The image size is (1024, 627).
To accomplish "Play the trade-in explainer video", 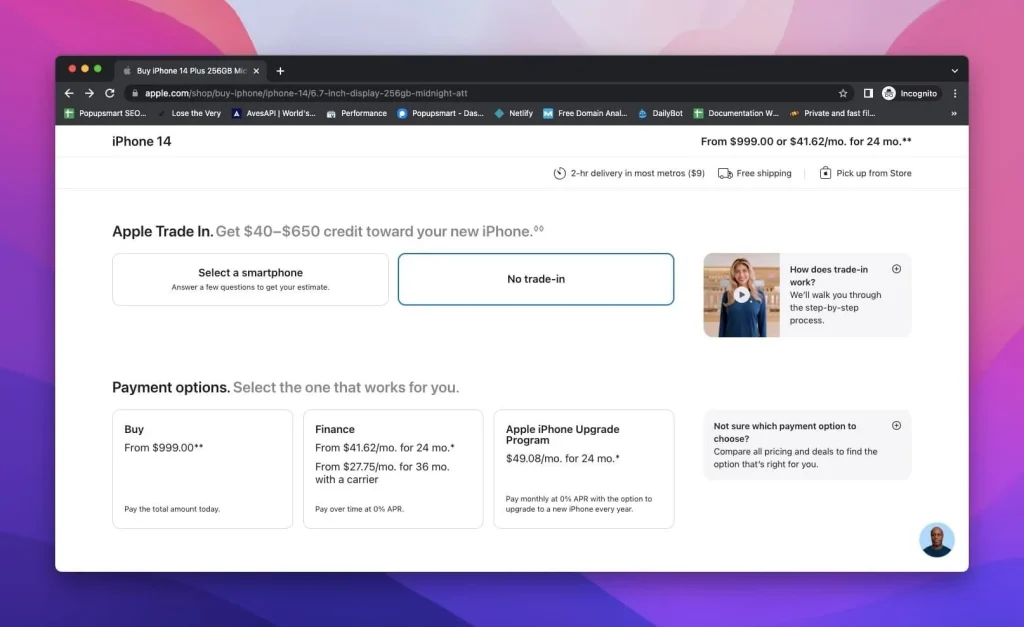I will (x=741, y=295).
